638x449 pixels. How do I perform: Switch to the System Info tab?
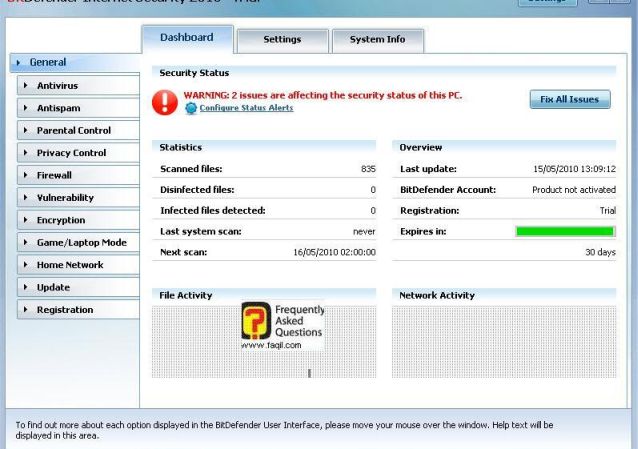click(x=378, y=40)
